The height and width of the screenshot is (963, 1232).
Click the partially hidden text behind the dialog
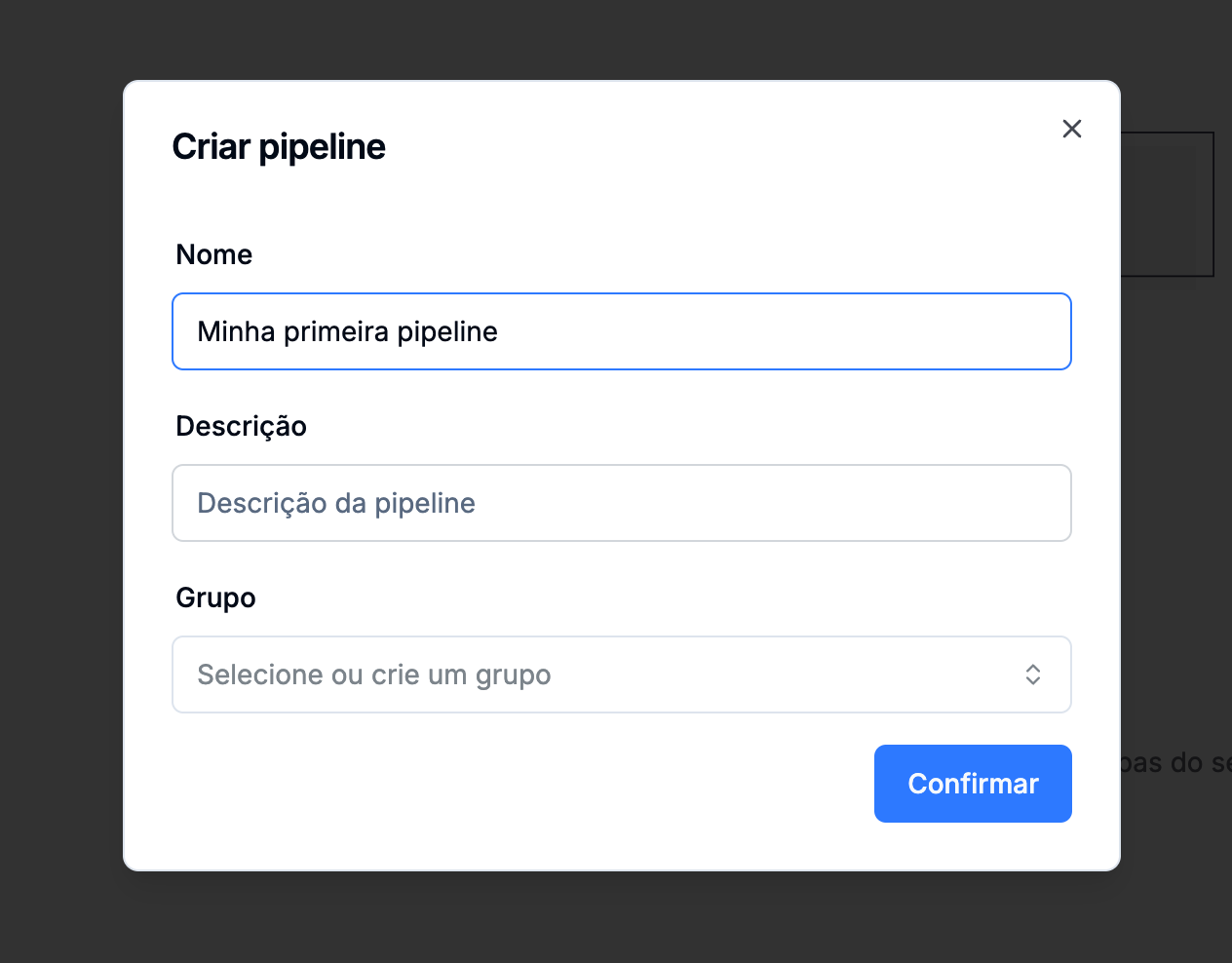[x=1174, y=762]
